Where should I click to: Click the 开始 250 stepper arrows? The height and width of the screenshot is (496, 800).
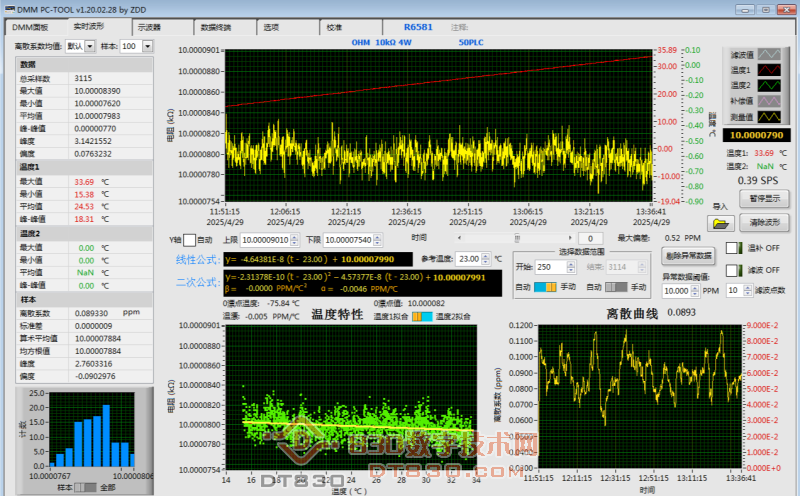tap(571, 267)
